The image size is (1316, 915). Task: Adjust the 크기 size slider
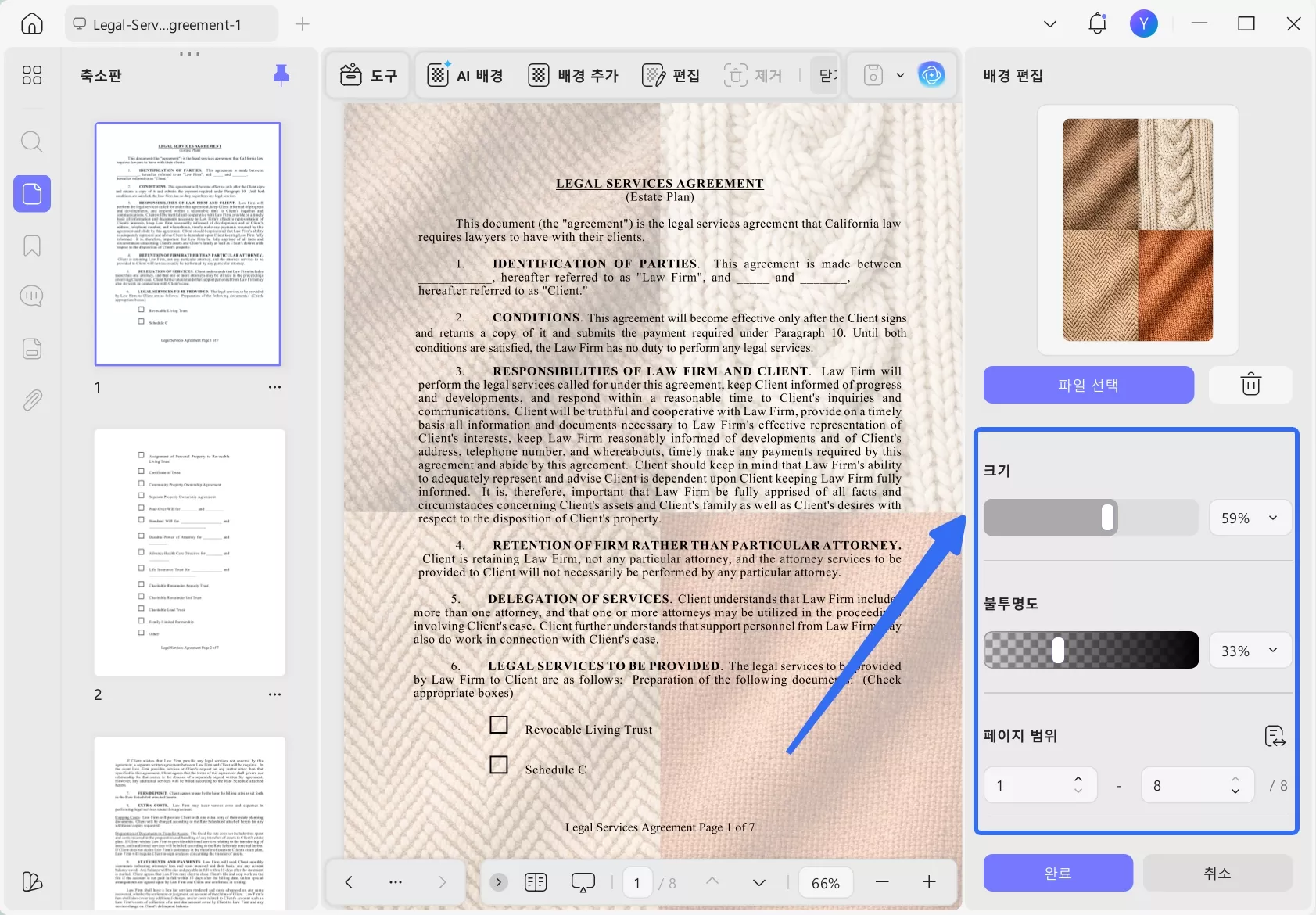[1091, 518]
